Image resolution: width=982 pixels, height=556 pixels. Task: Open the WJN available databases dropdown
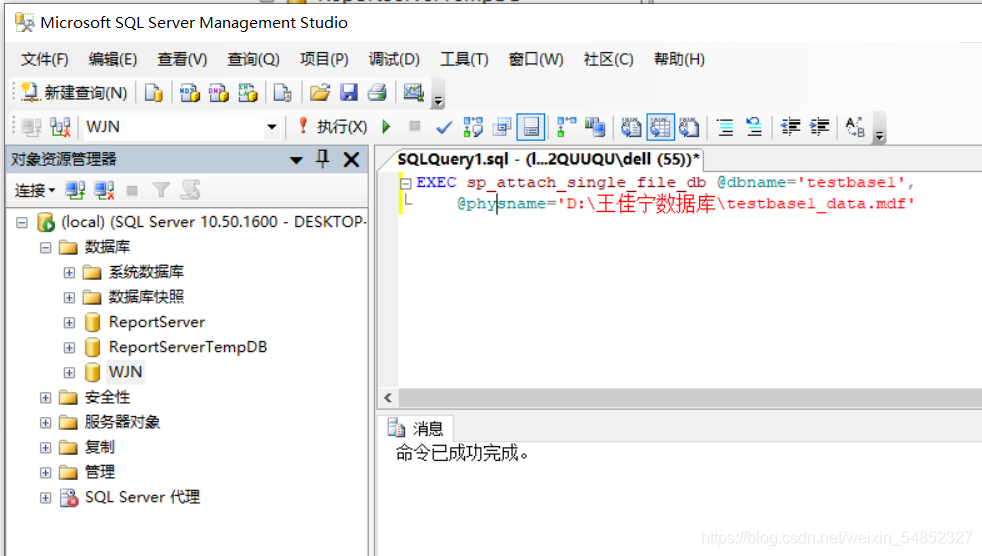click(x=271, y=127)
